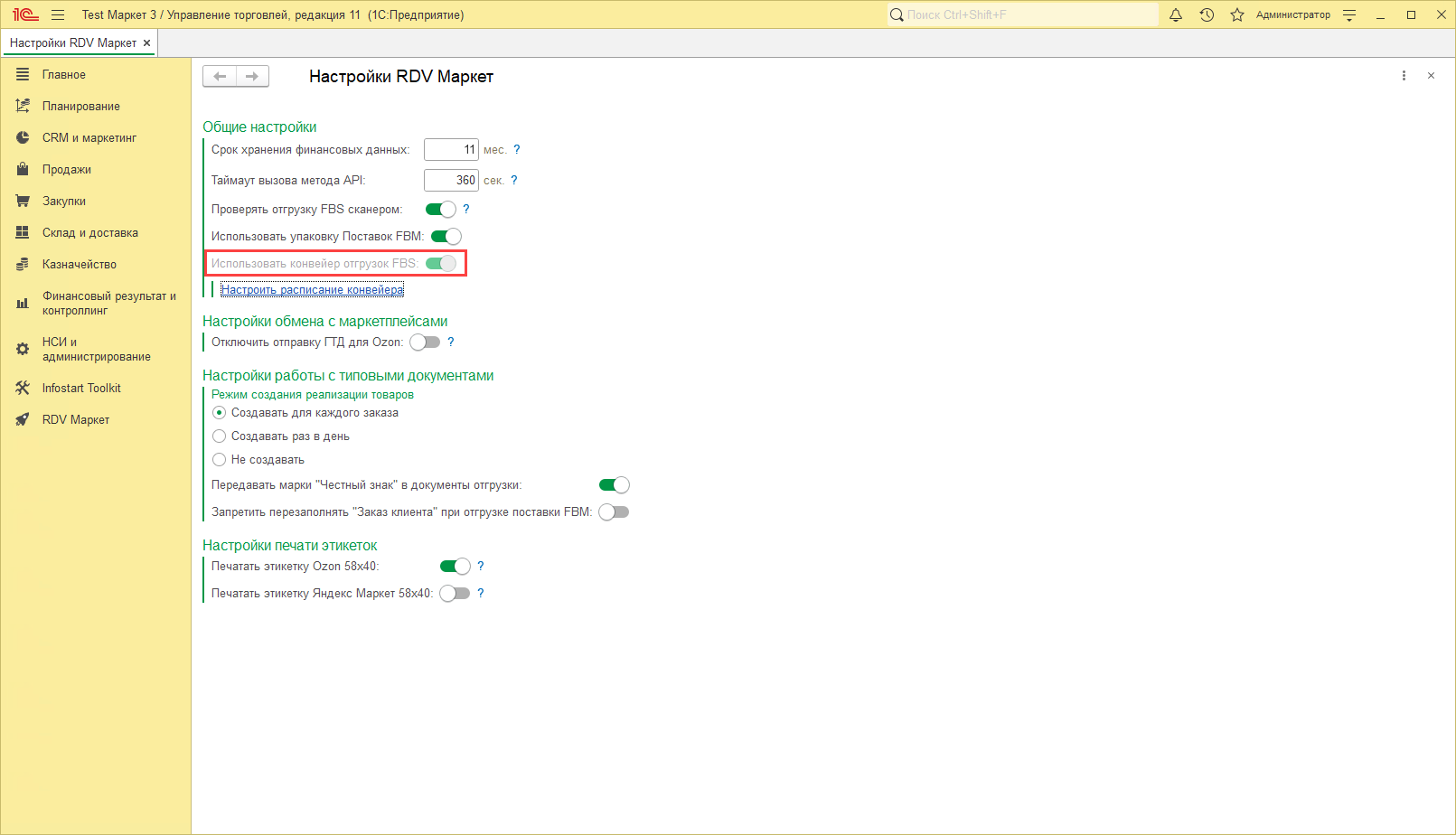
Task: Click the Infostart Toolkit tools icon
Action: coord(23,388)
